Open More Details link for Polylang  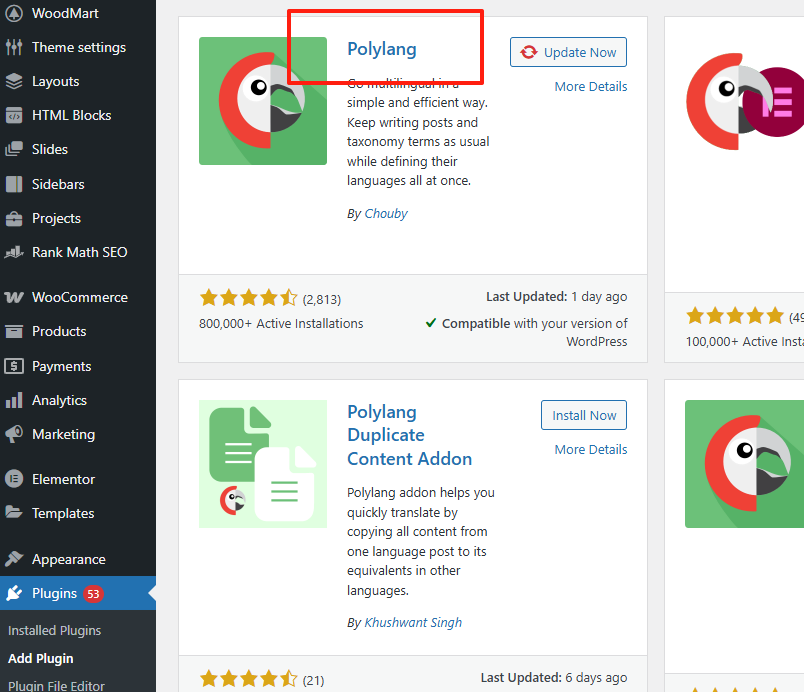pyautogui.click(x=591, y=86)
